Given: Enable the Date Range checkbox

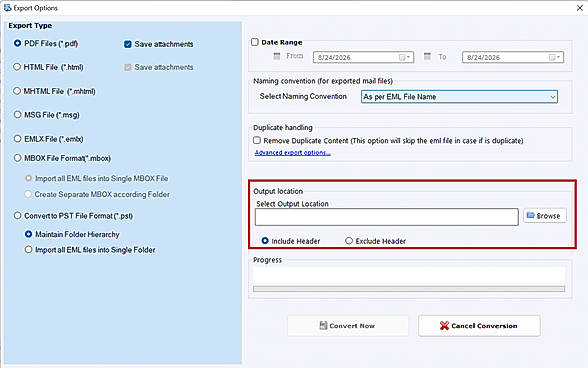Looking at the screenshot, I should click(255, 42).
